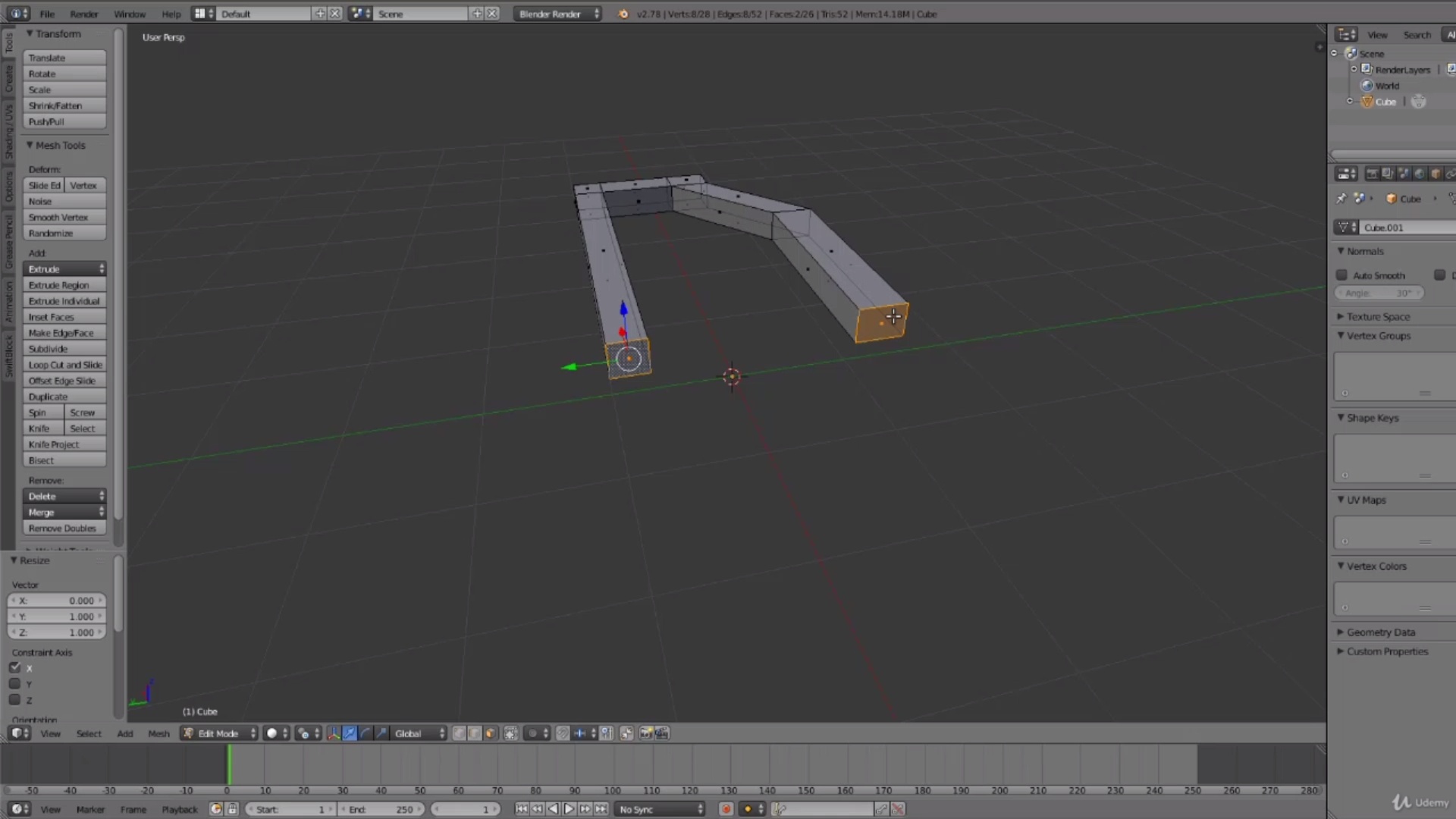Click the Remove Doubles button
The image size is (1456, 819).
64,529
